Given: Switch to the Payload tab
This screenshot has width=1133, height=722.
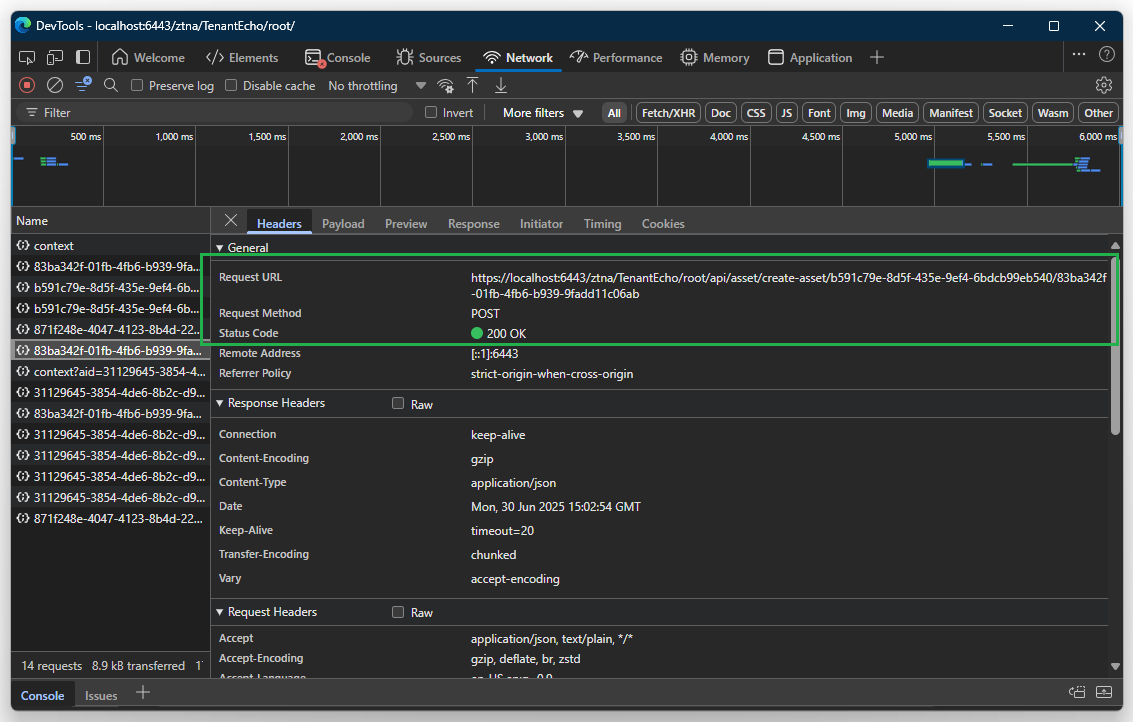Looking at the screenshot, I should tap(343, 224).
